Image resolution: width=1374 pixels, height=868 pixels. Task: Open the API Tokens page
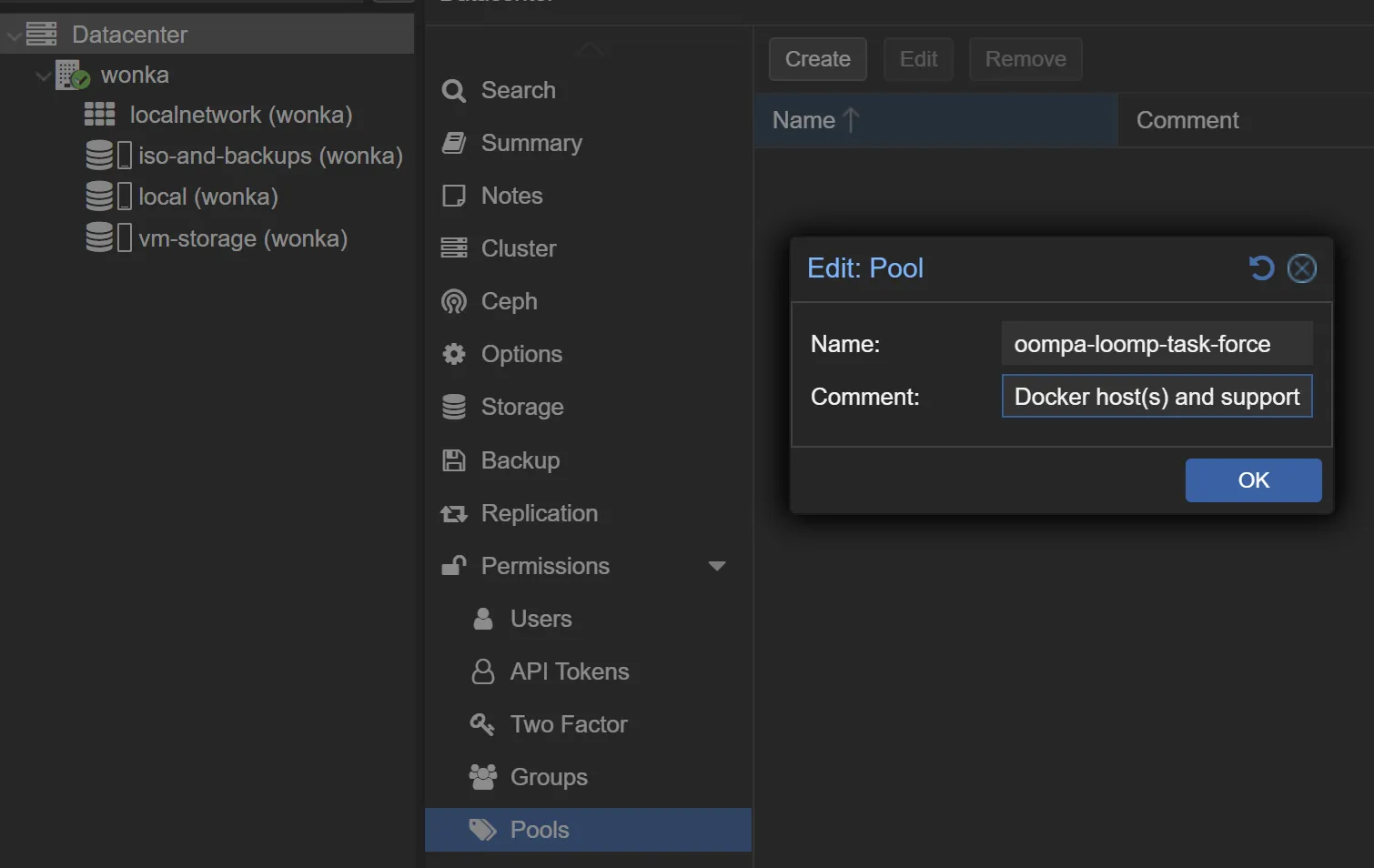pyautogui.click(x=588, y=671)
